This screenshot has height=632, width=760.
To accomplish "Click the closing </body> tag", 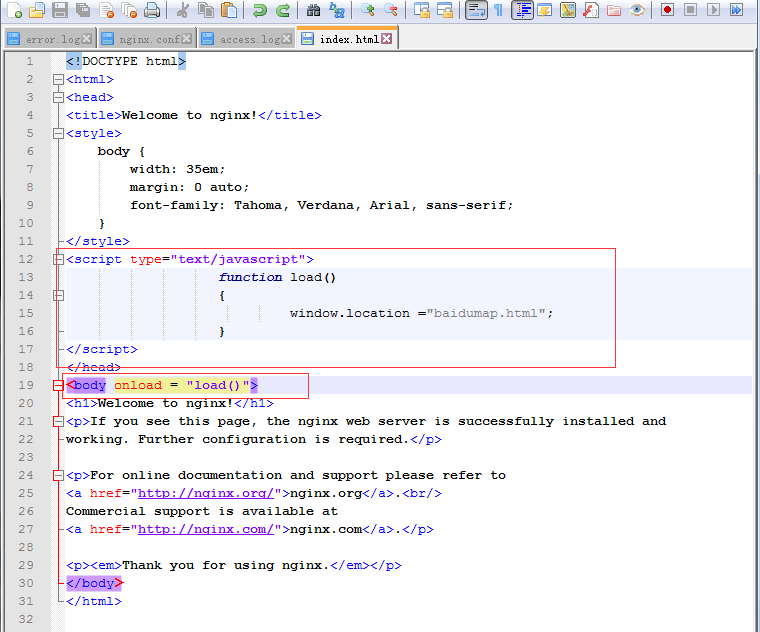I will [95, 584].
